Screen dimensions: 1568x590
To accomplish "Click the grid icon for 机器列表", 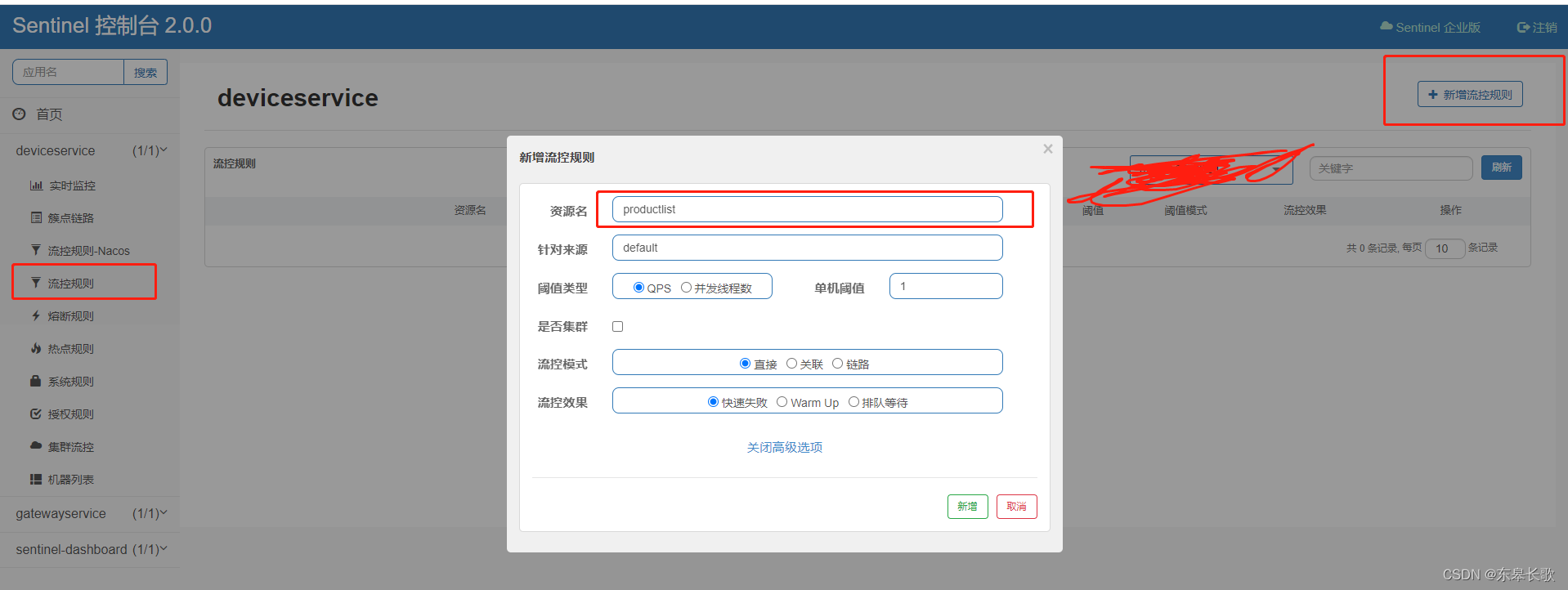I will 36,479.
